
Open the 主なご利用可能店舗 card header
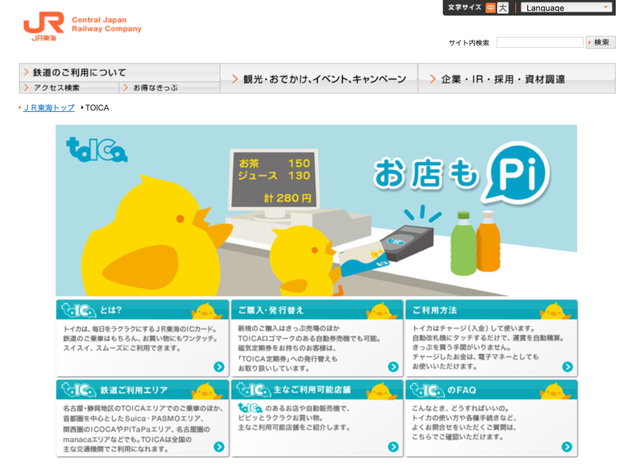pos(317,390)
